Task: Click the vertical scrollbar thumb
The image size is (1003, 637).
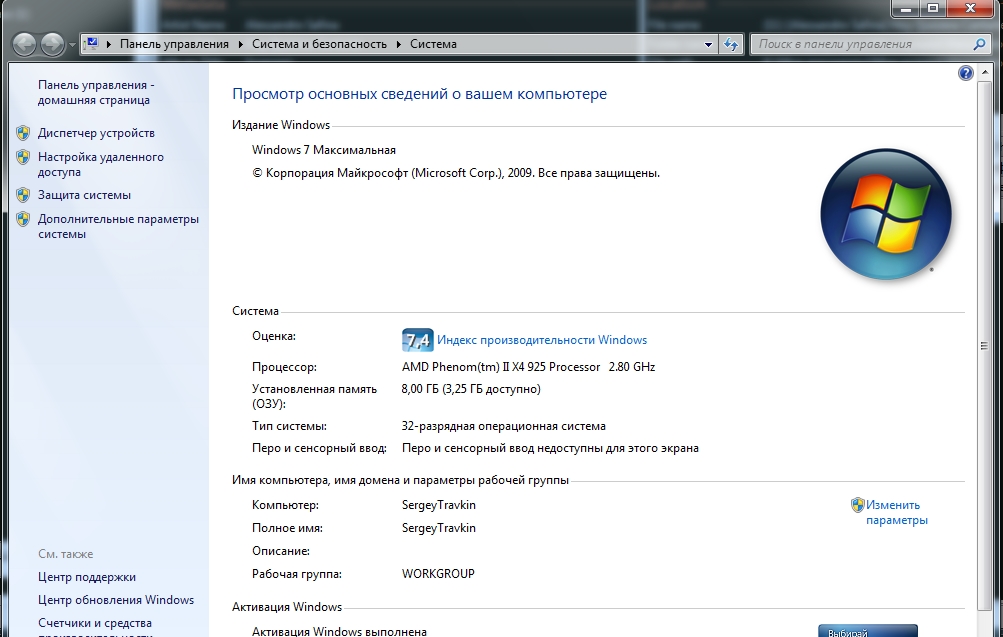Action: coord(984,345)
